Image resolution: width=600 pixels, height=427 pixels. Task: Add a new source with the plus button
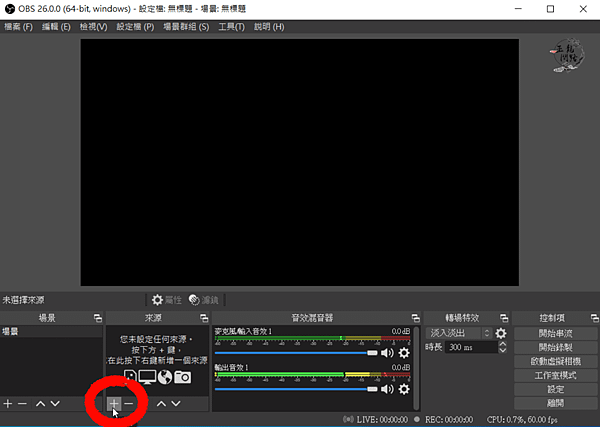point(114,403)
